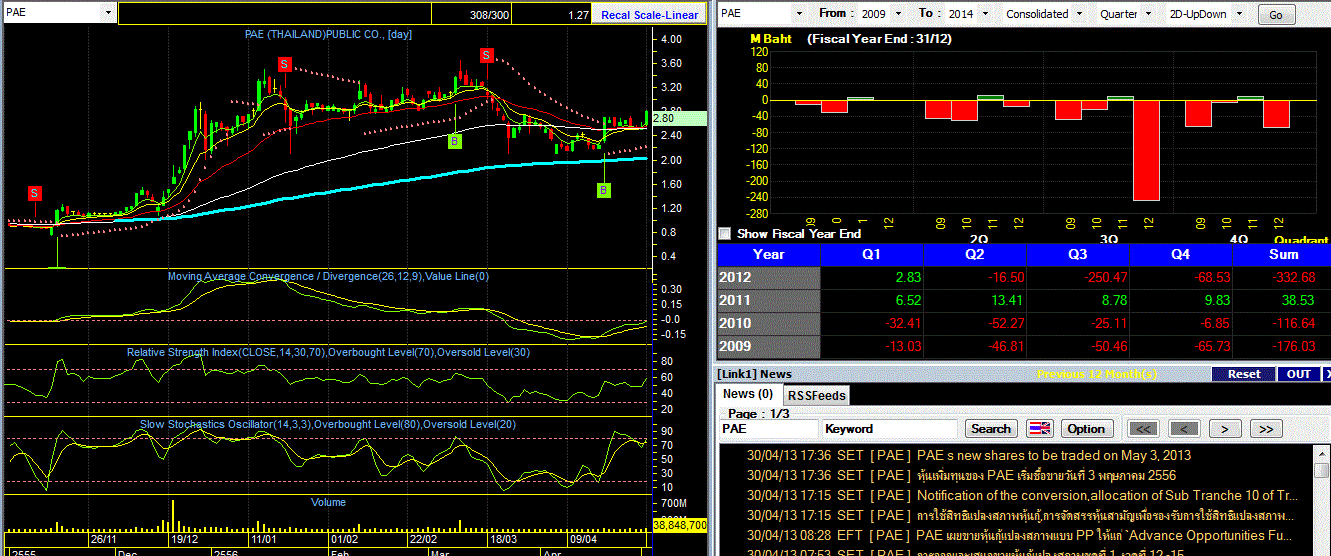Click the Volume panel title
The image size is (1331, 556).
pos(328,502)
